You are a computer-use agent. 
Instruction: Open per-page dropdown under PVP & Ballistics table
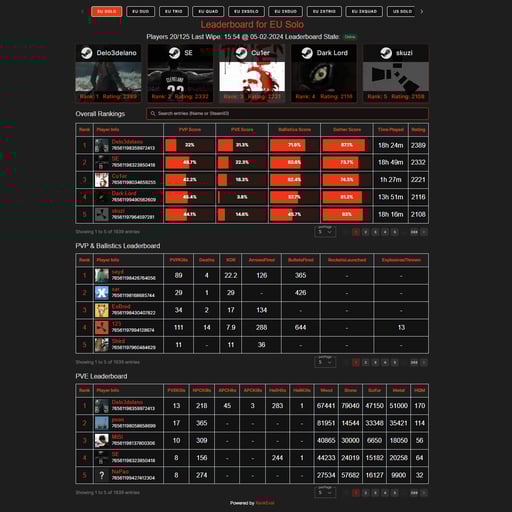[x=325, y=362]
